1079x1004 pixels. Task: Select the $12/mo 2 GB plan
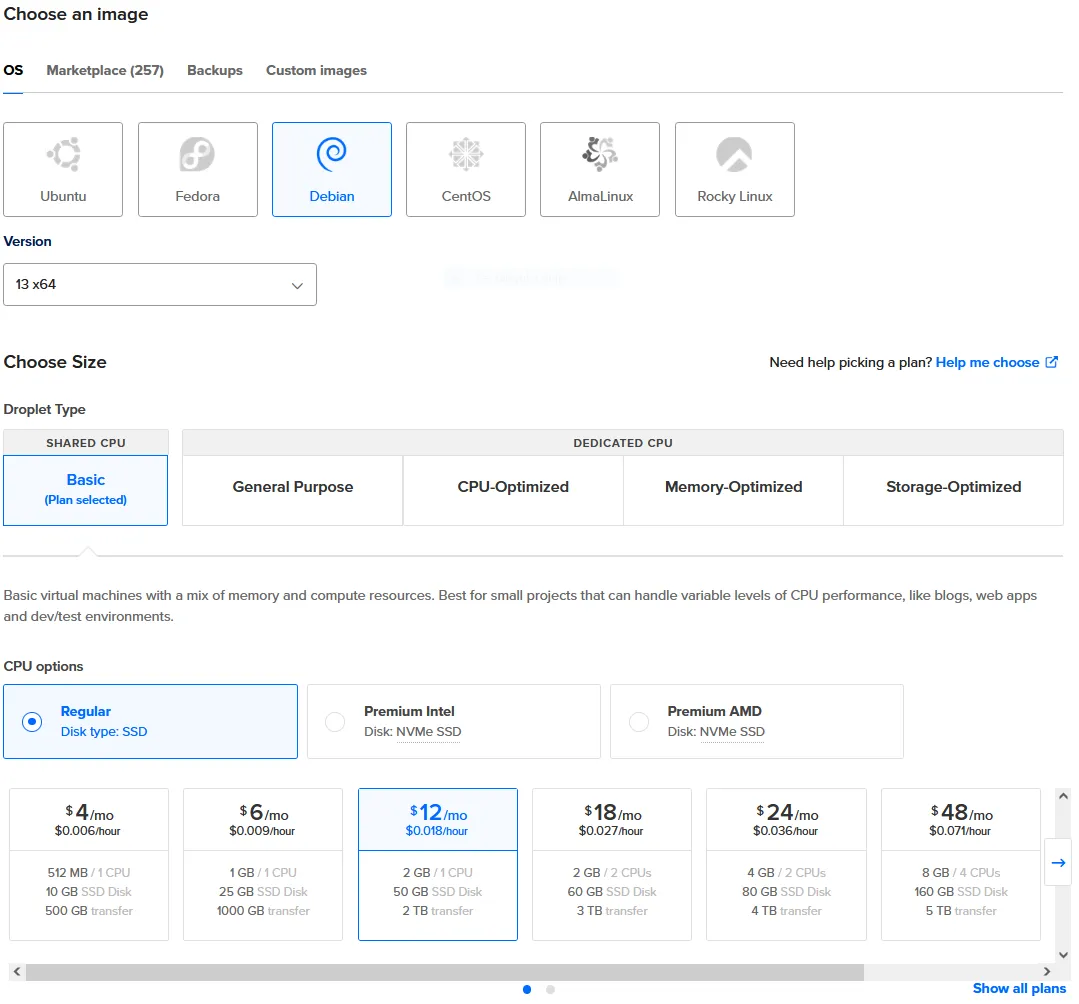[x=438, y=864]
